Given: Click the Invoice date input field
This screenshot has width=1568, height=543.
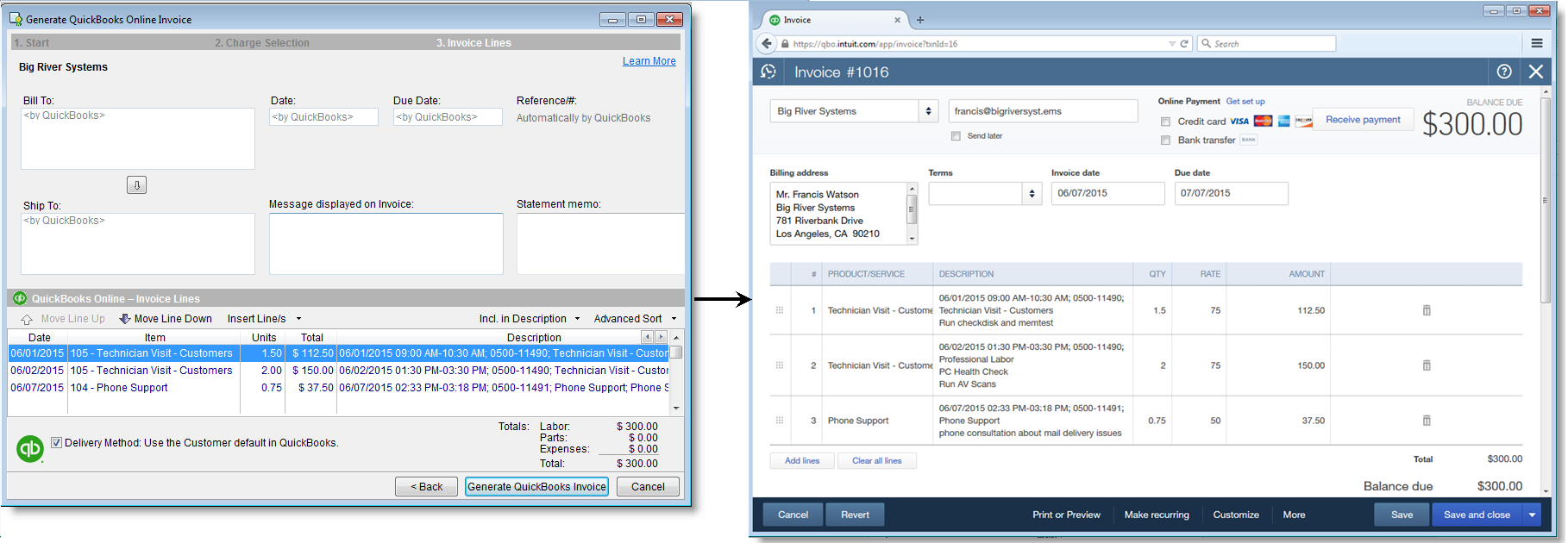Looking at the screenshot, I should pos(1107,194).
